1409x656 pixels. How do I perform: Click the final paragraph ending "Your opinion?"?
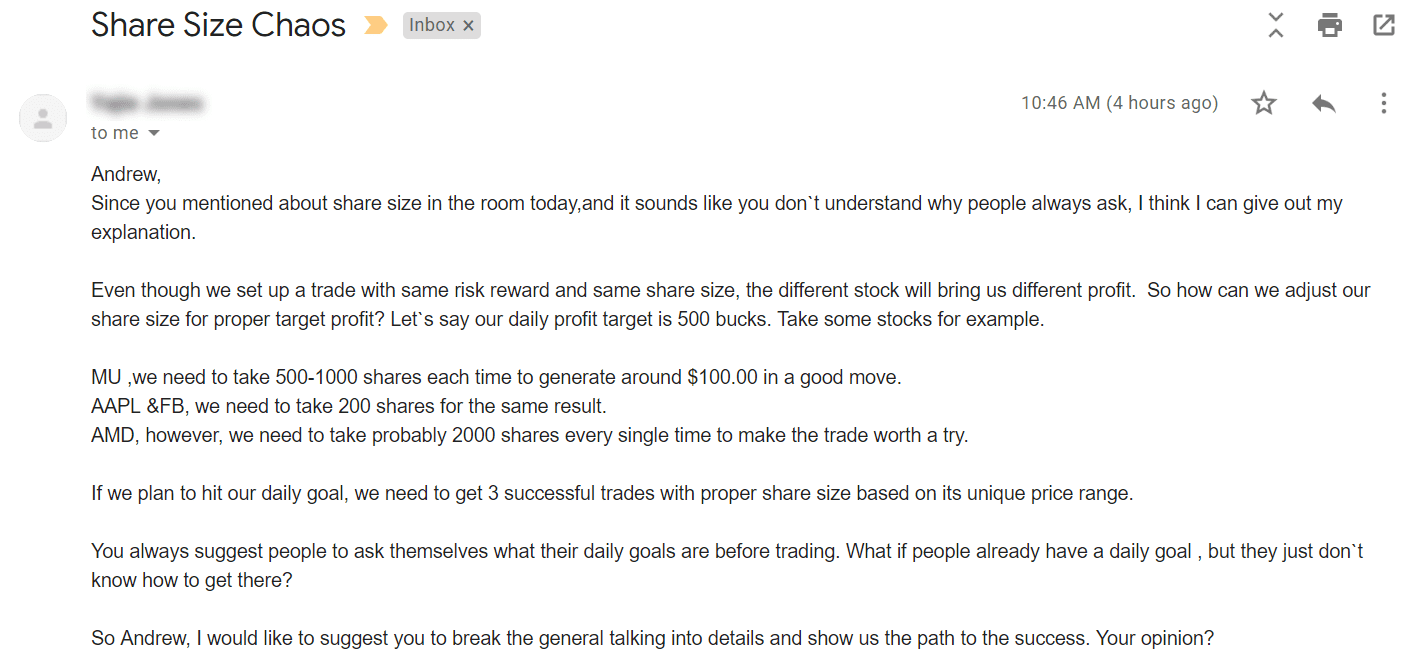653,638
